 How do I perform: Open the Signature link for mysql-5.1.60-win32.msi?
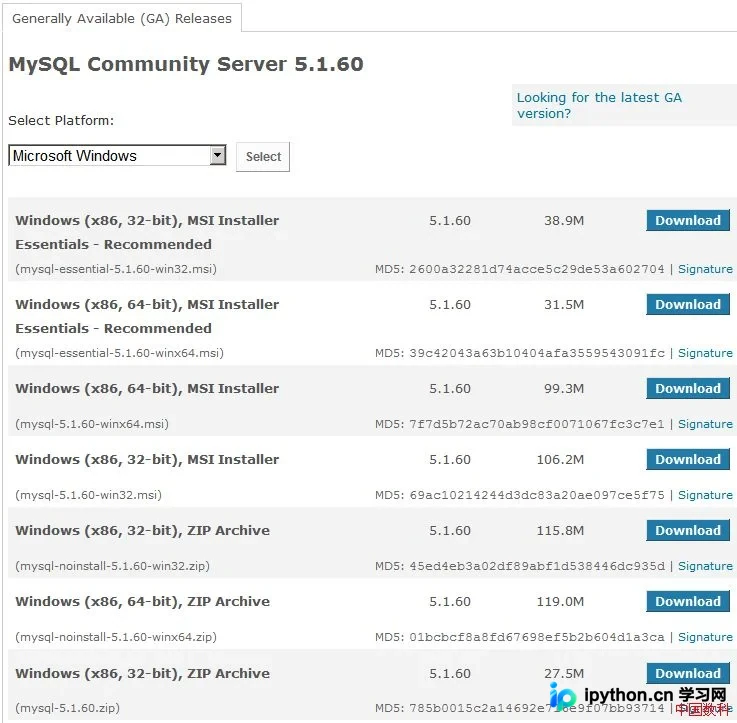point(705,495)
